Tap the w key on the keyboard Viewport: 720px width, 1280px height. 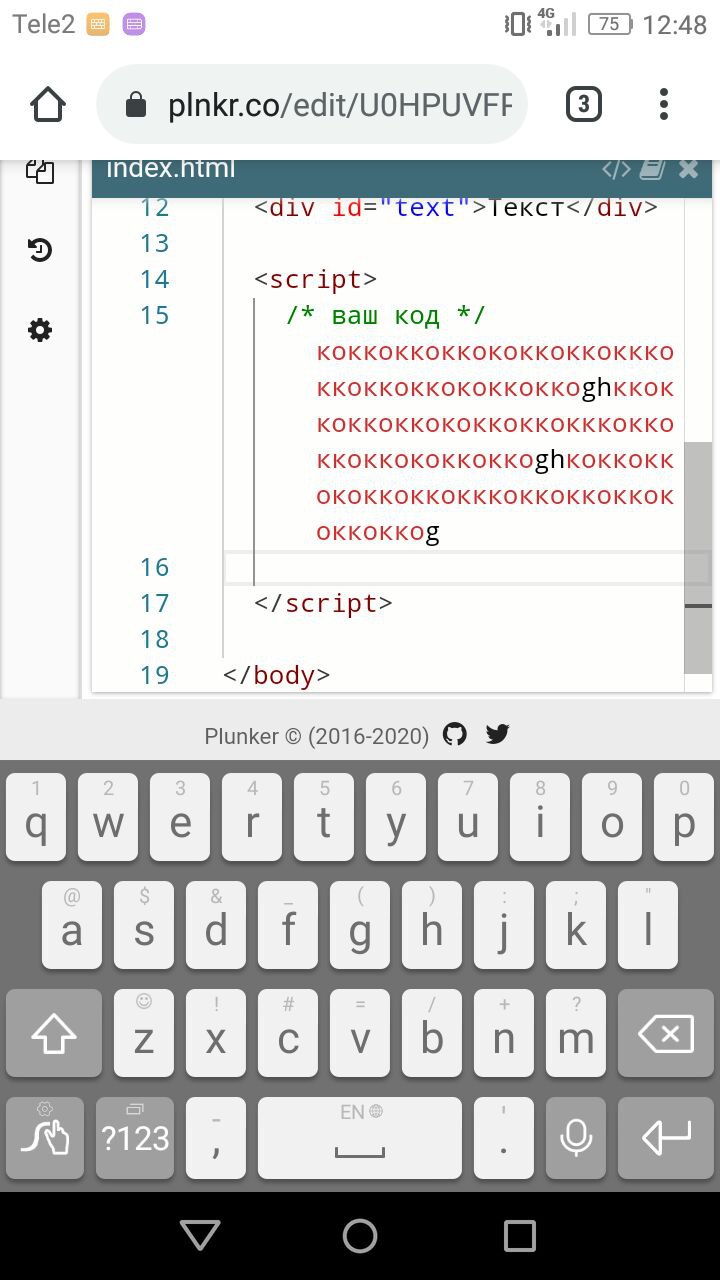[108, 817]
